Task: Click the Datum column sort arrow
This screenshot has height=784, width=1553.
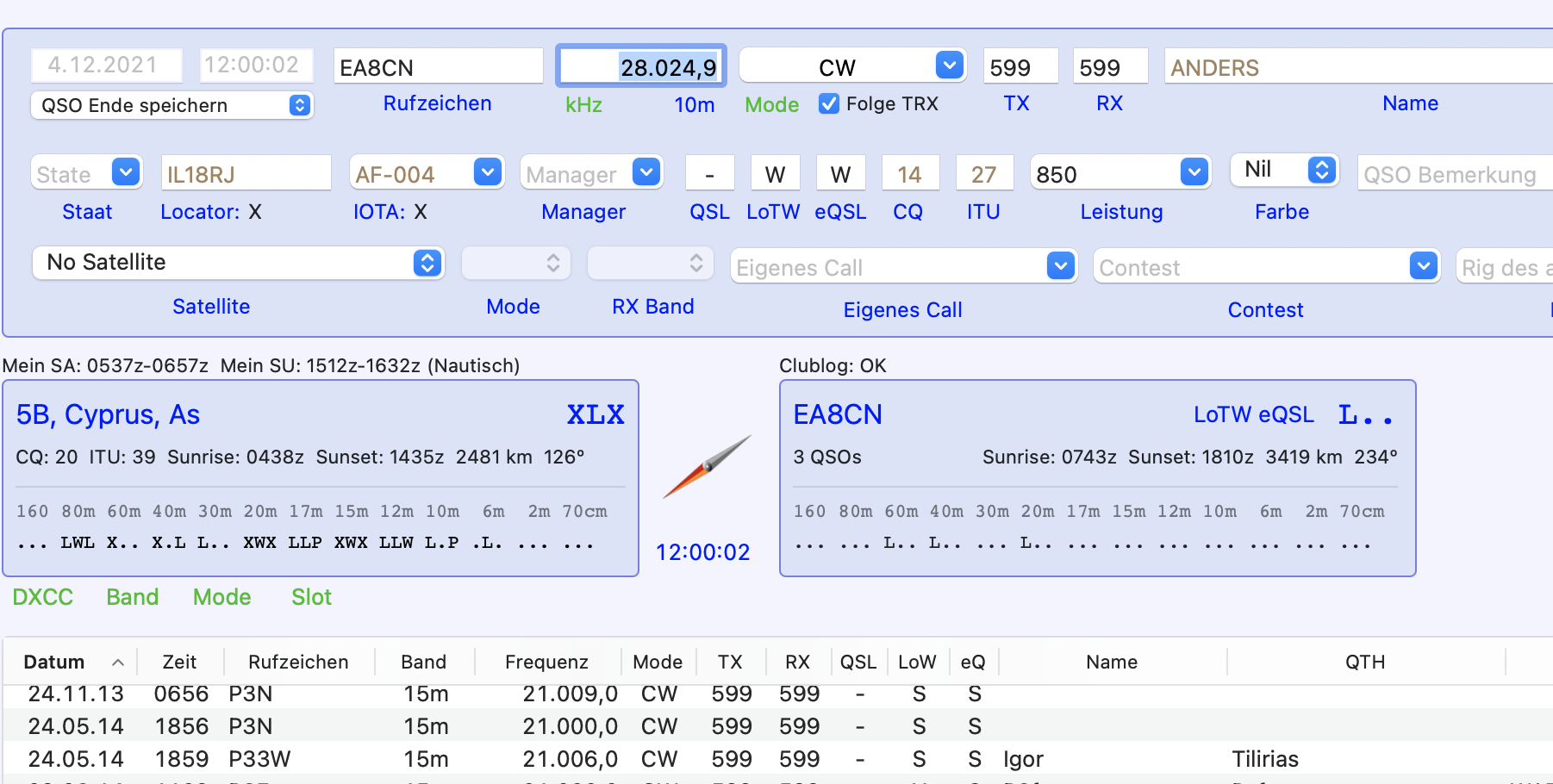Action: click(118, 663)
